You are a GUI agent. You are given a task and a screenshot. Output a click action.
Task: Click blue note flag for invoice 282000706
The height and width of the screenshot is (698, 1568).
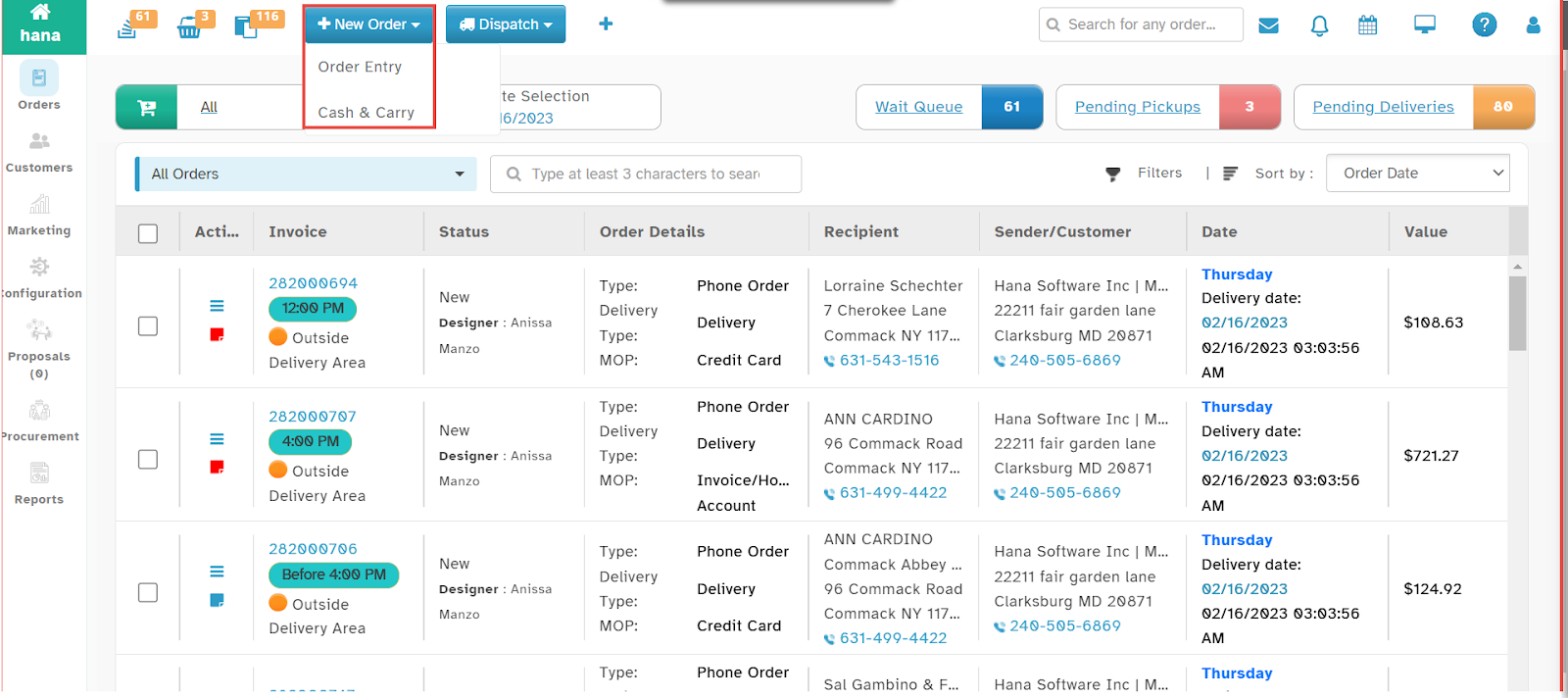217,600
